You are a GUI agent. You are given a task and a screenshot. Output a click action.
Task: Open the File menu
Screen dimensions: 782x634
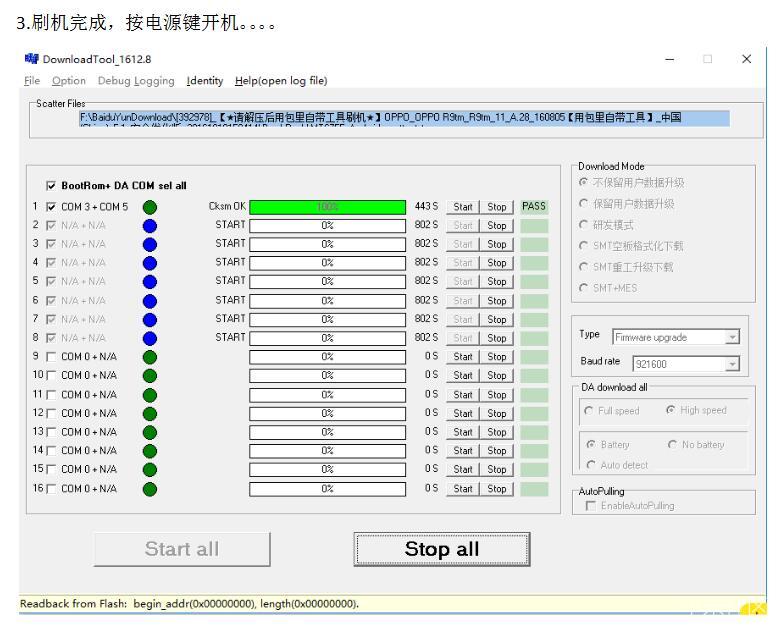point(32,81)
